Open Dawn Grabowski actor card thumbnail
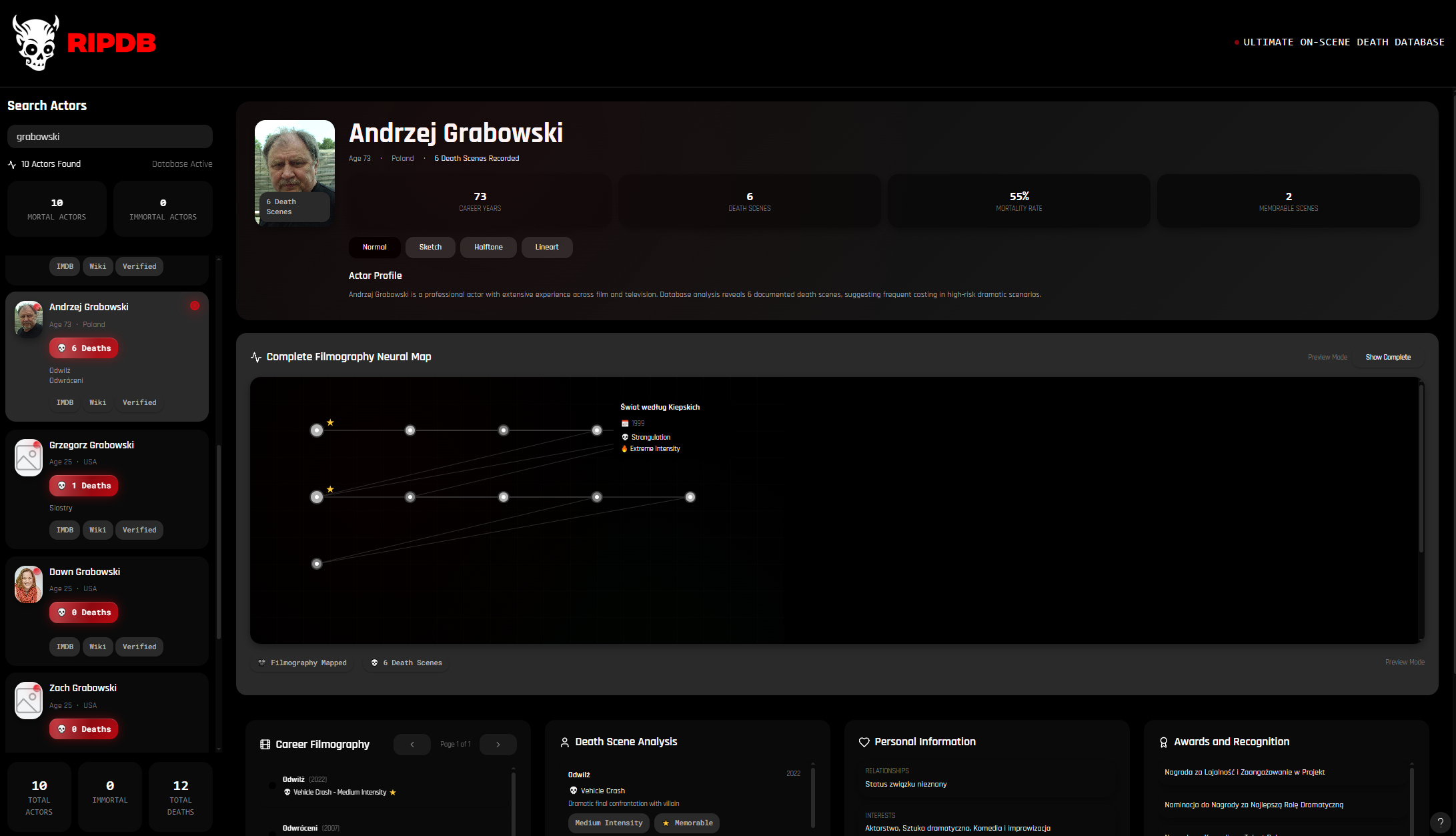This screenshot has width=1456, height=836. click(x=29, y=584)
